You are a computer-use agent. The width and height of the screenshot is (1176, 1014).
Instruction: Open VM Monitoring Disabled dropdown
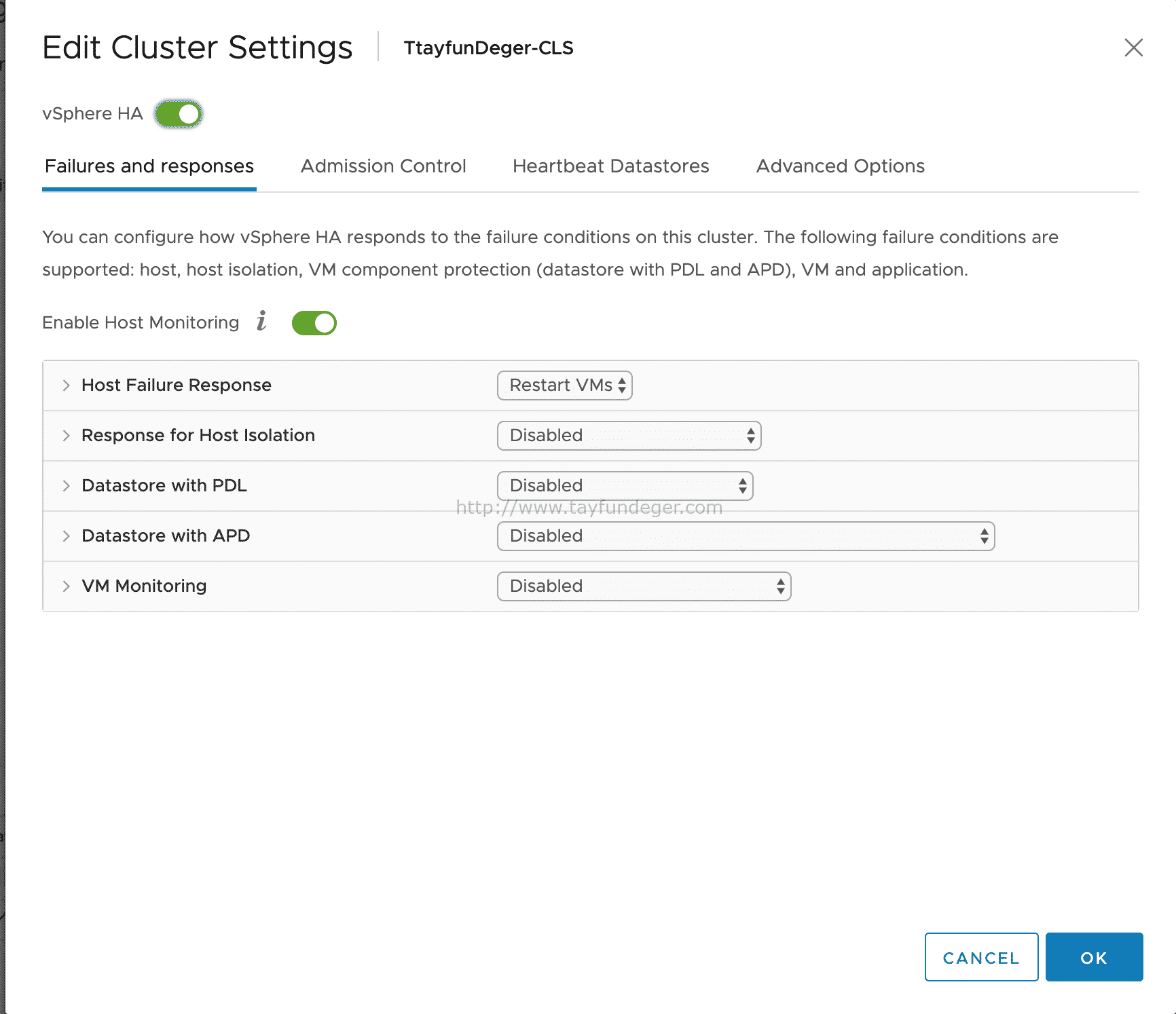[x=644, y=586]
